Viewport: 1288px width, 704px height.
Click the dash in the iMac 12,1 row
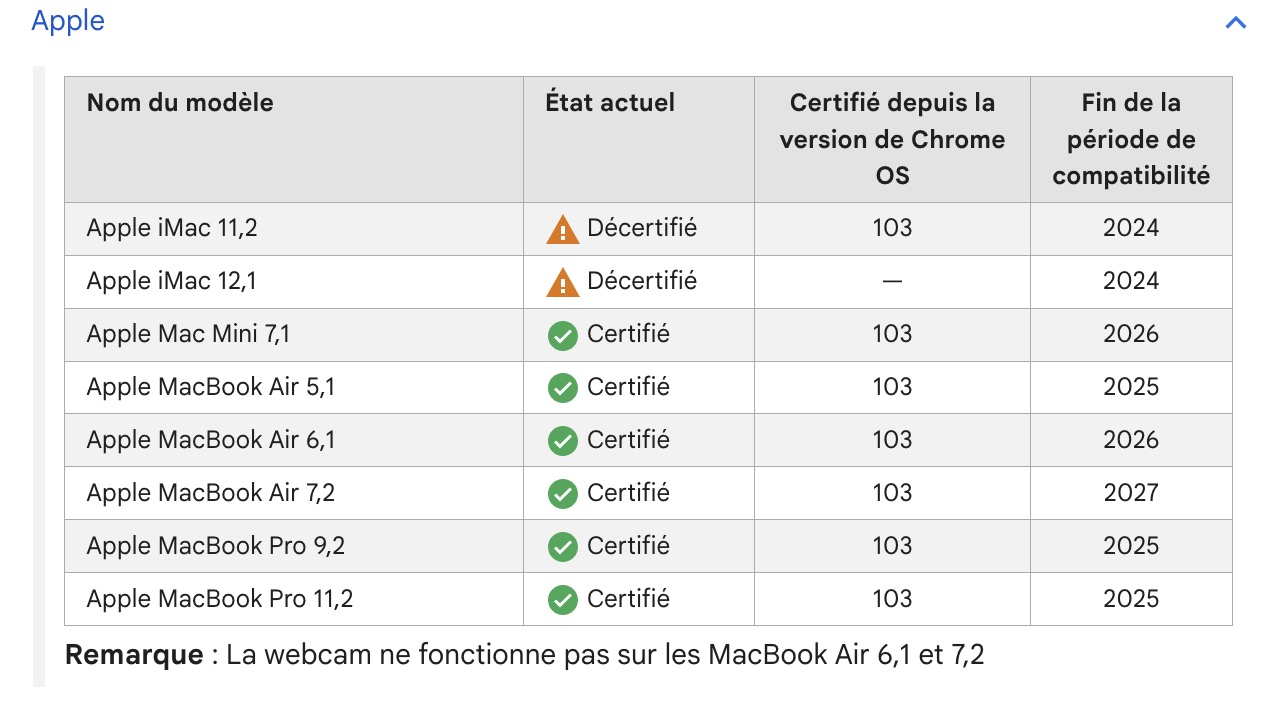892,282
